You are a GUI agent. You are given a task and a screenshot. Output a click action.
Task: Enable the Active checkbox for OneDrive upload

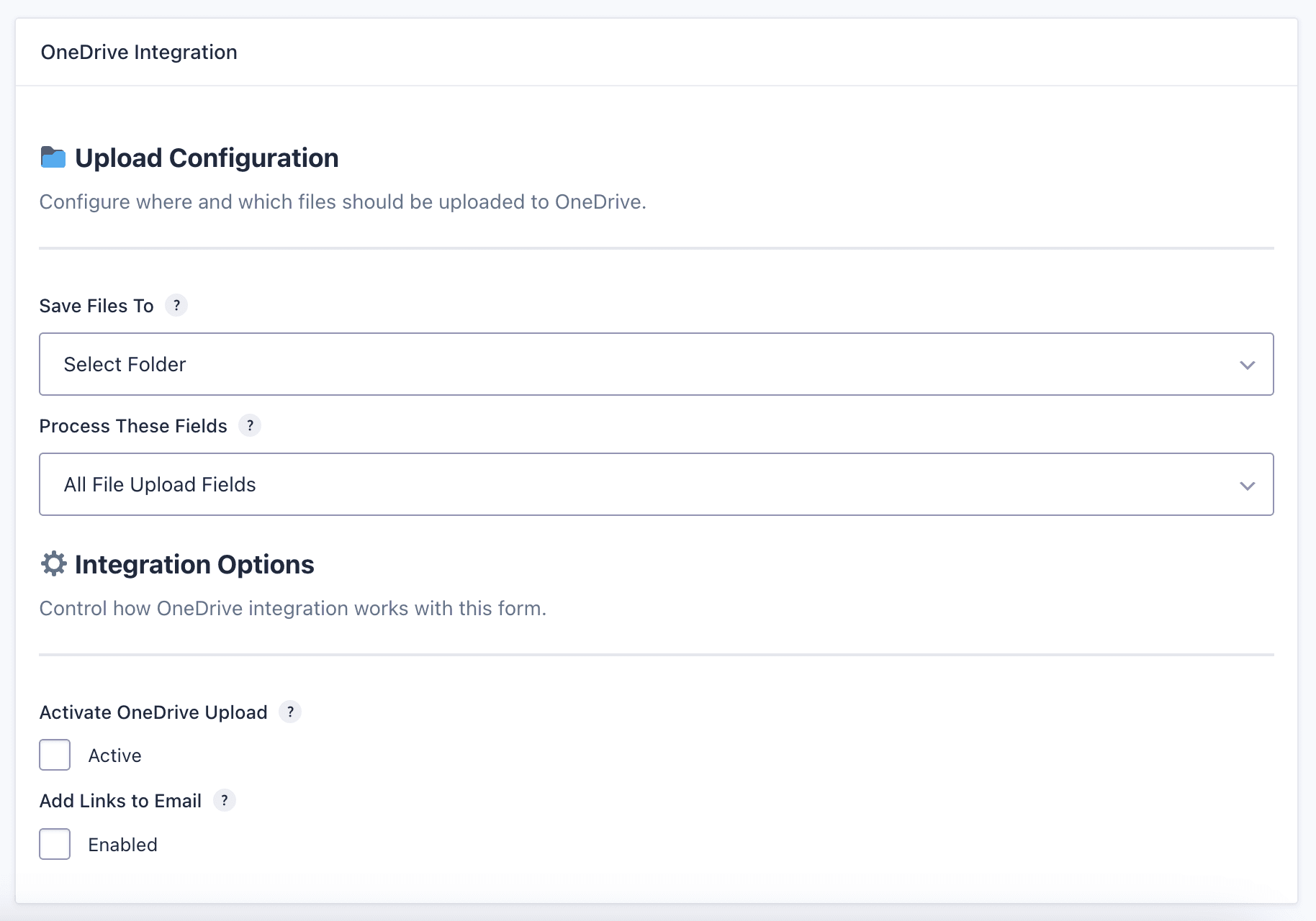click(x=55, y=755)
